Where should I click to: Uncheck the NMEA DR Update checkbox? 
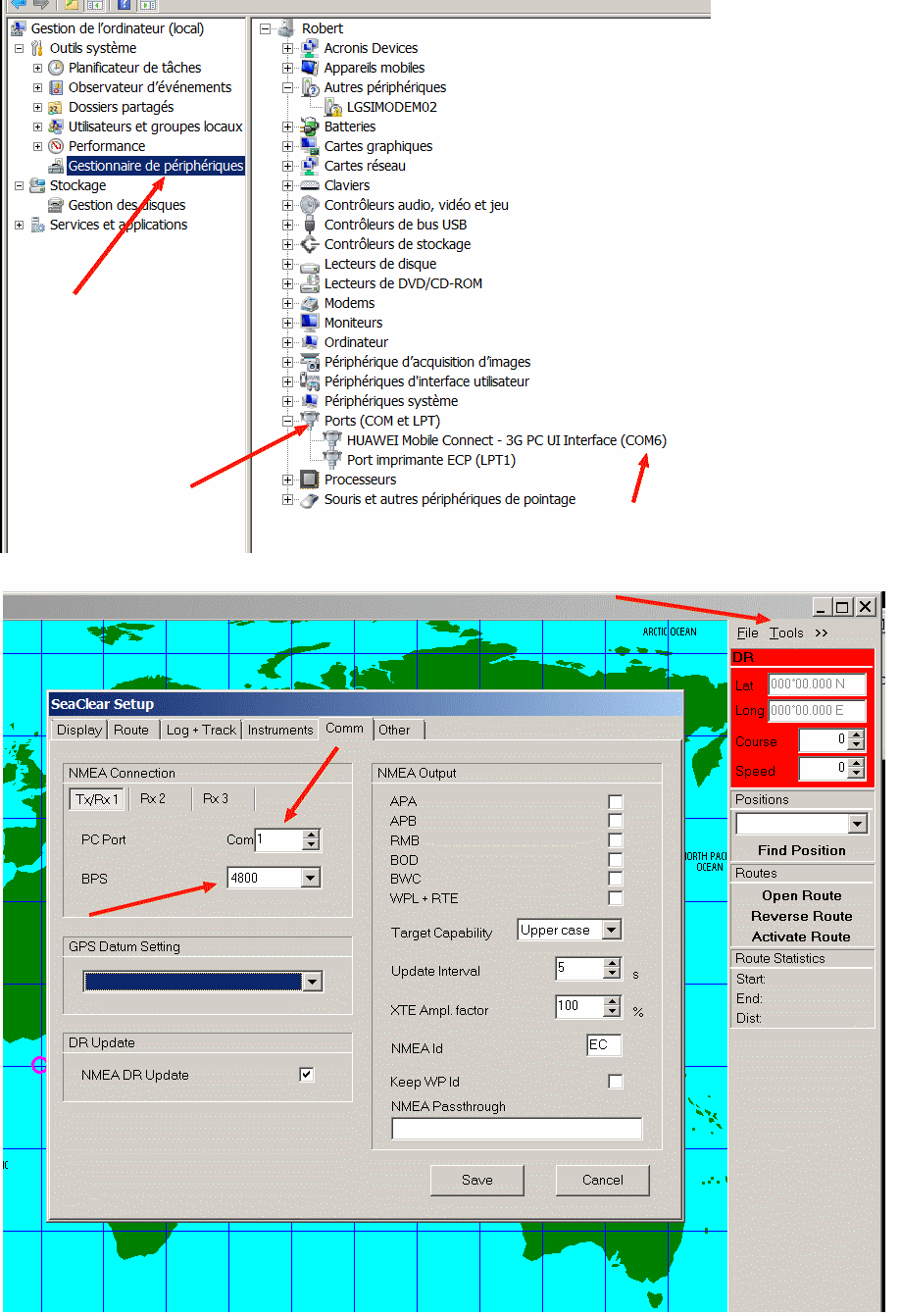pyautogui.click(x=307, y=1075)
